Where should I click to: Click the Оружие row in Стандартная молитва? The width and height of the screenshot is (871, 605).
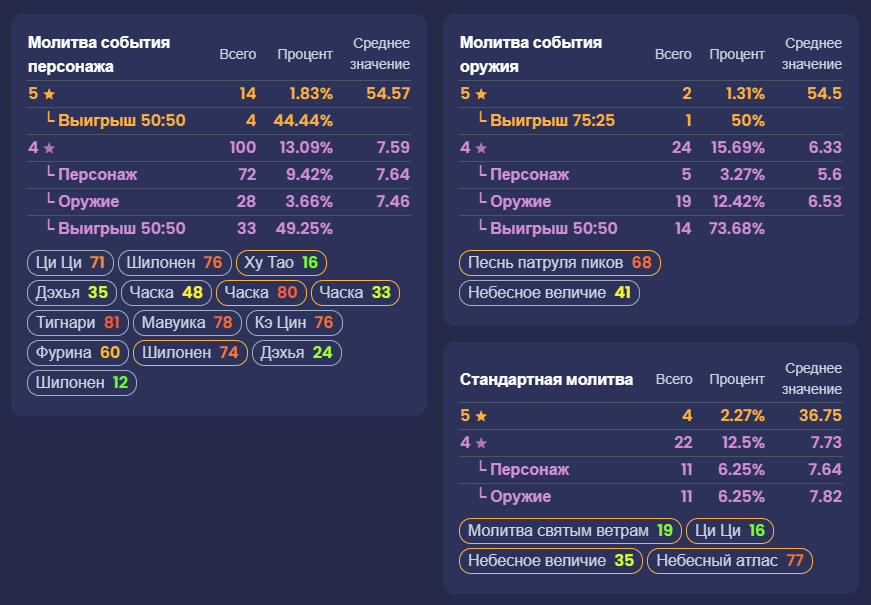coord(650,497)
